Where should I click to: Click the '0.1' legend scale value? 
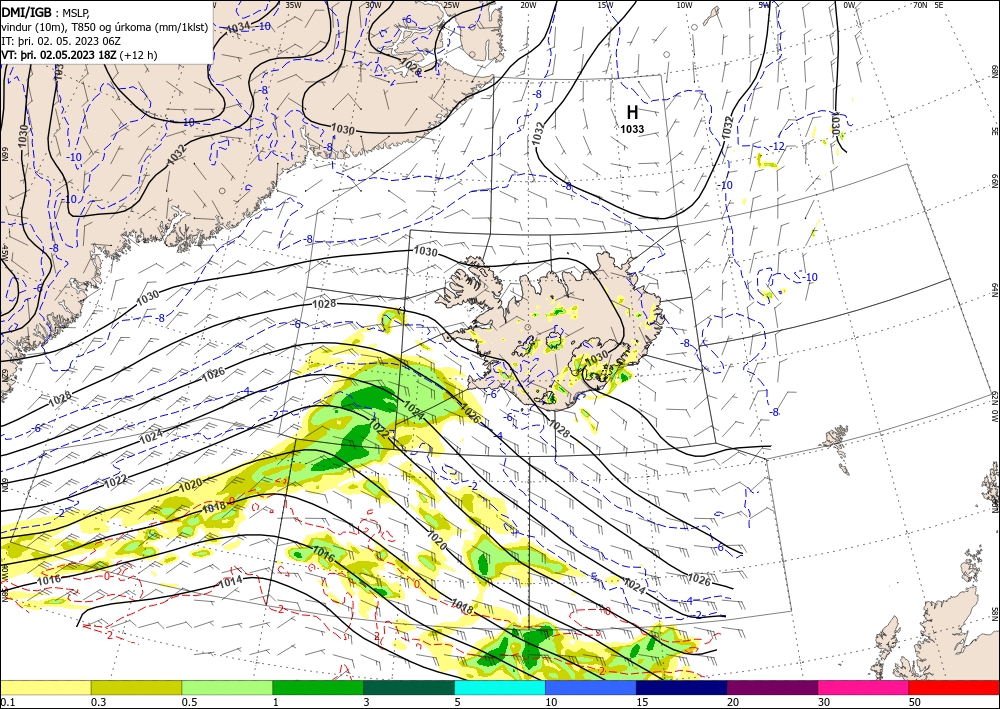(x=8, y=702)
